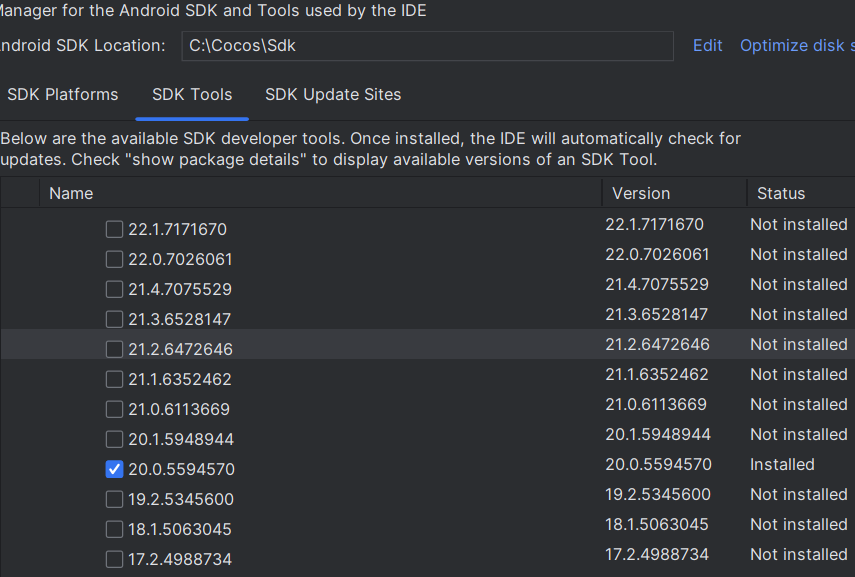Enable the 18.1.5063045 checkbox

coord(114,529)
